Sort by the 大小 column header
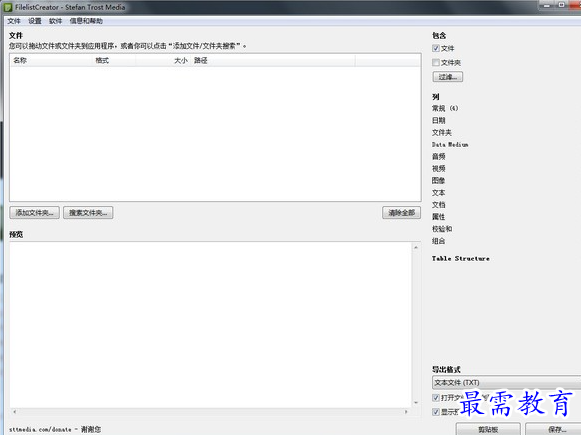This screenshot has width=581, height=435. 163,60
